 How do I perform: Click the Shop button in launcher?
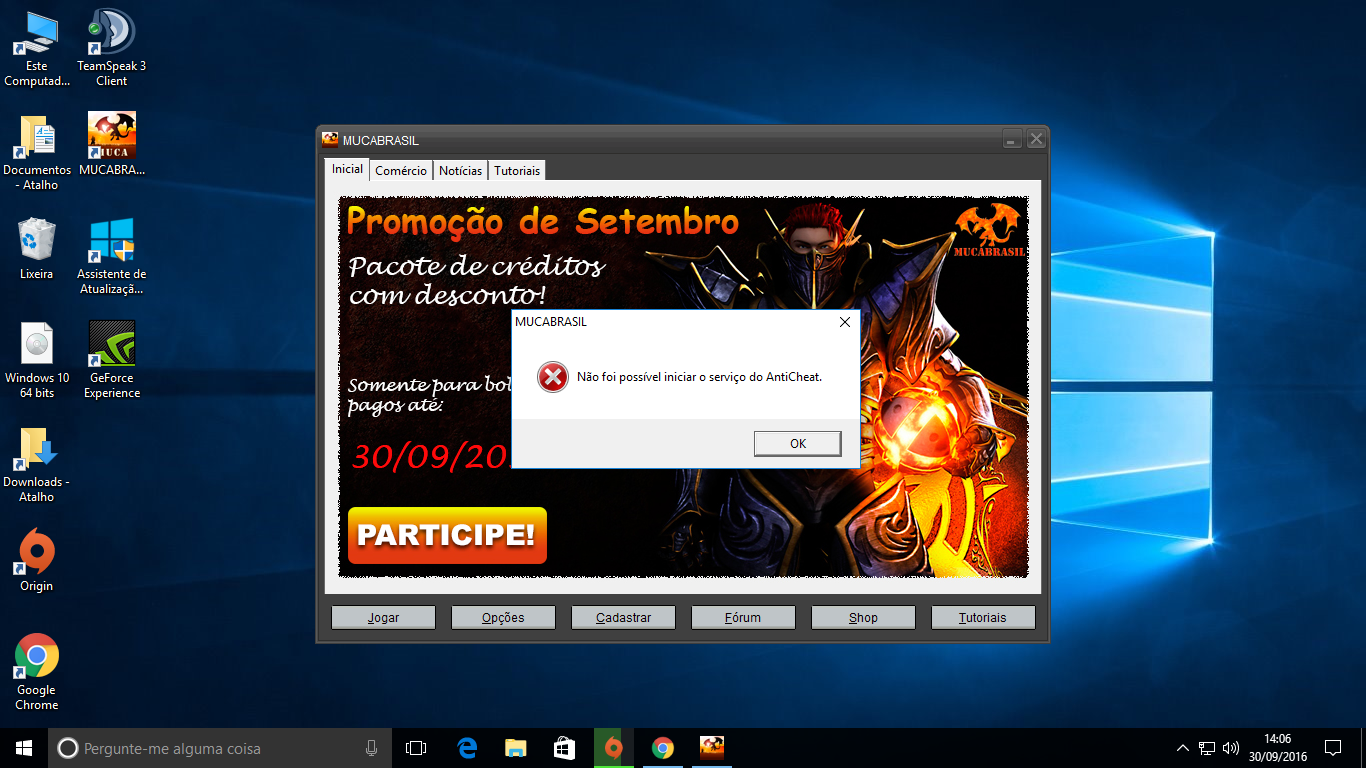pos(863,618)
